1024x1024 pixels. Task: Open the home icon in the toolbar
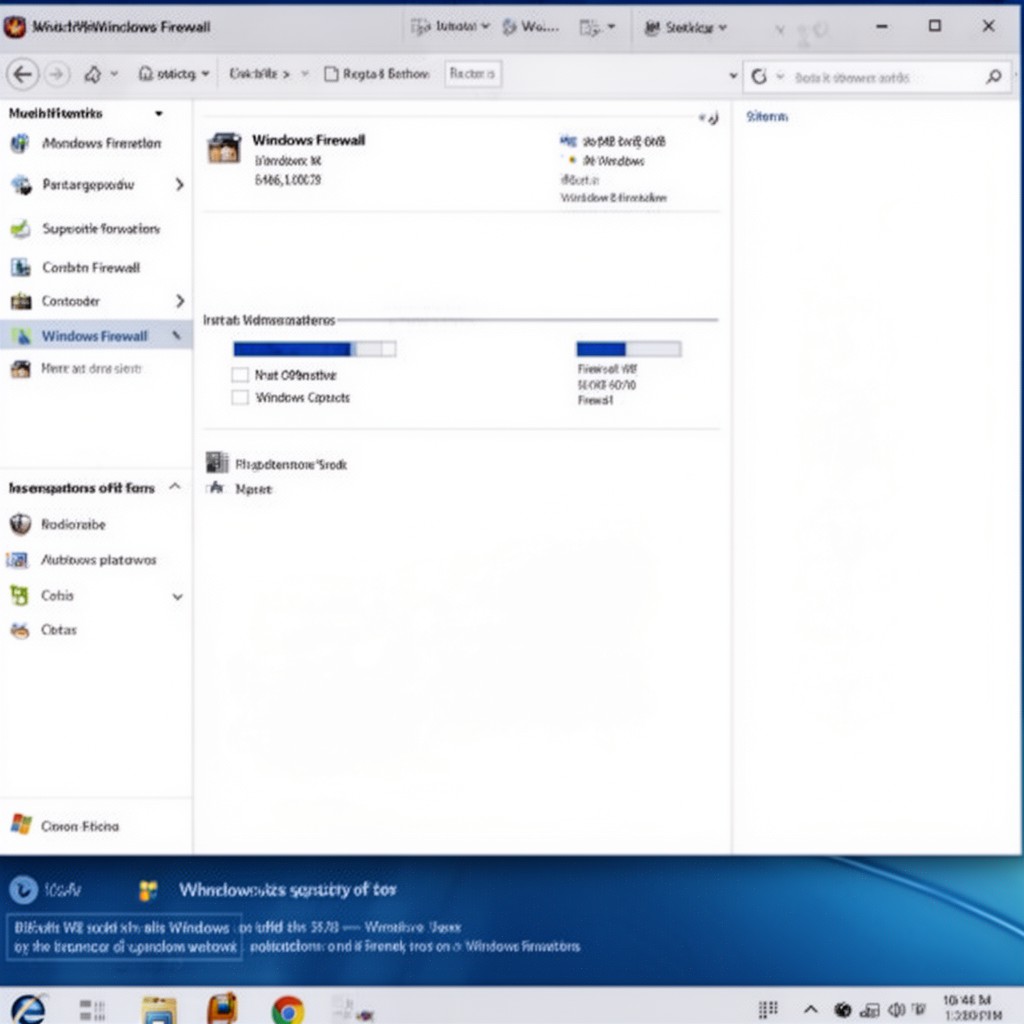point(93,74)
